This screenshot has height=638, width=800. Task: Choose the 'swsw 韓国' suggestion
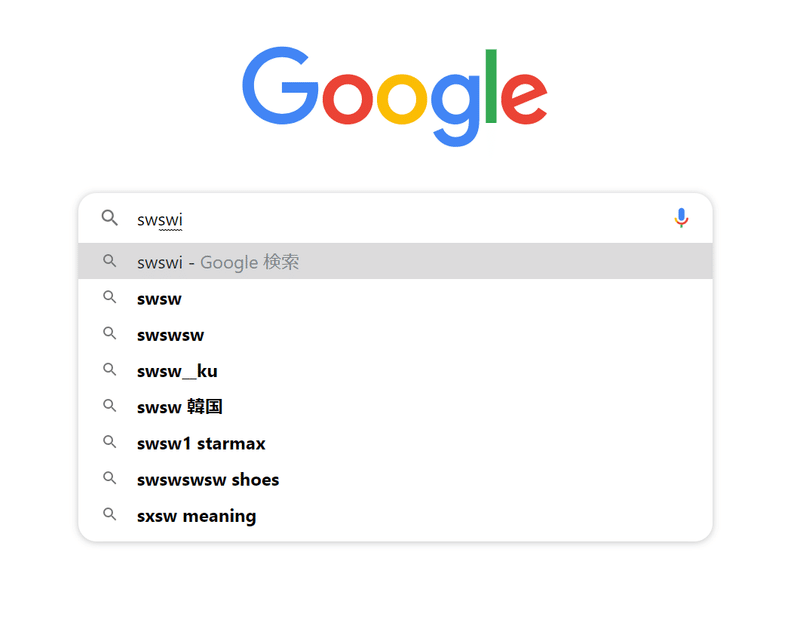pos(395,406)
